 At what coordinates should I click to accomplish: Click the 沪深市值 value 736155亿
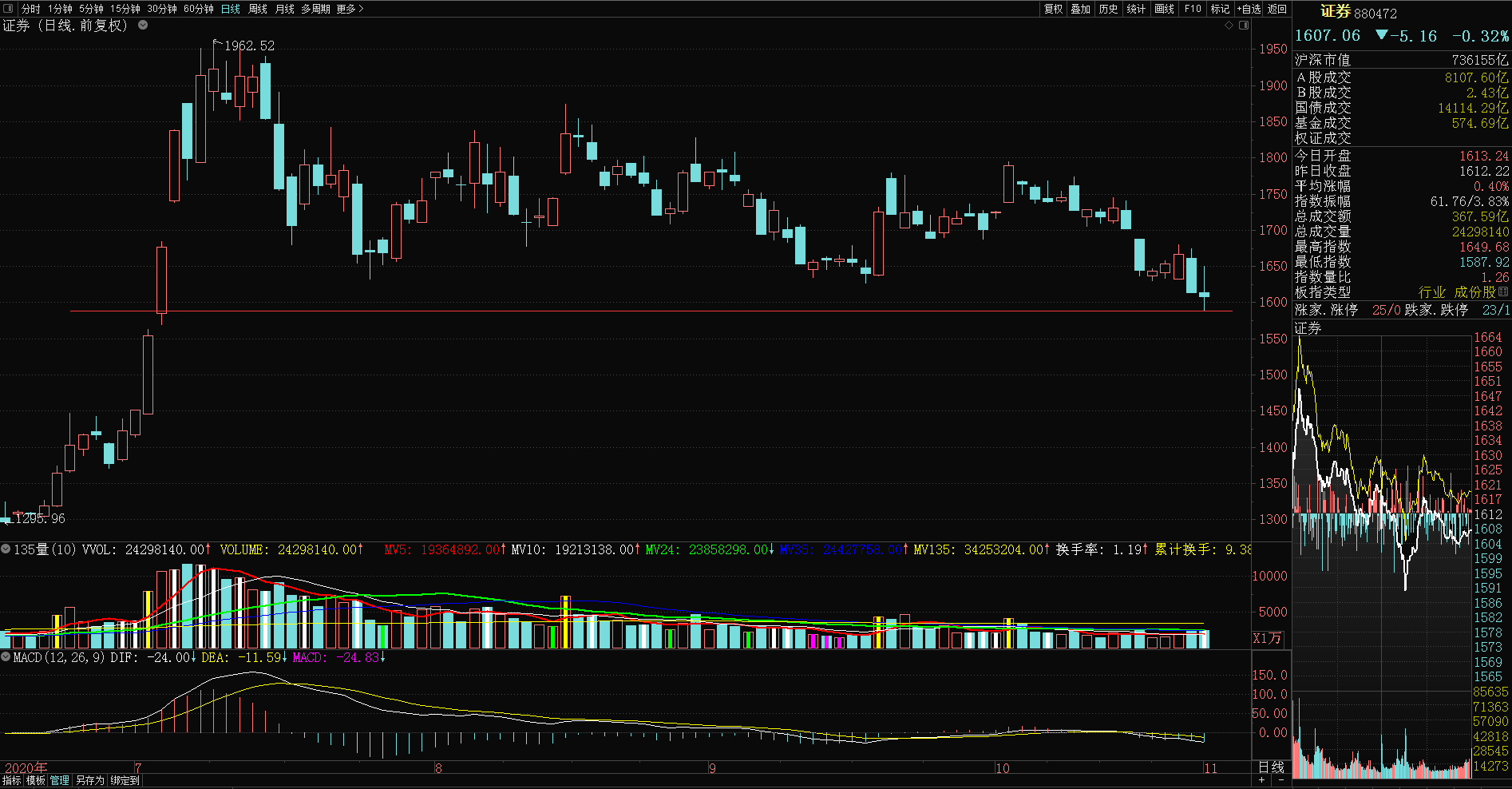point(1480,60)
